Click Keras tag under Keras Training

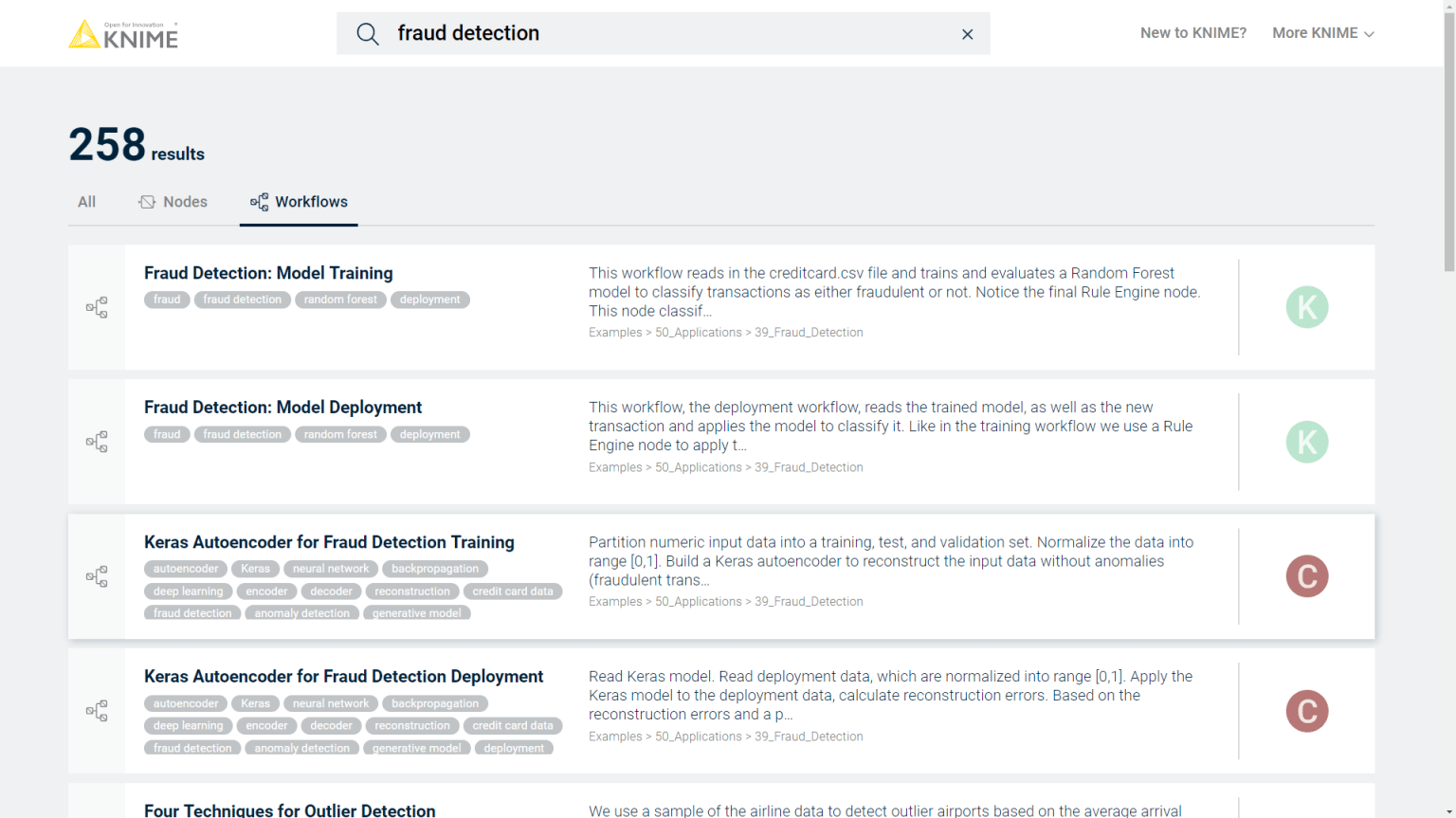coord(255,569)
